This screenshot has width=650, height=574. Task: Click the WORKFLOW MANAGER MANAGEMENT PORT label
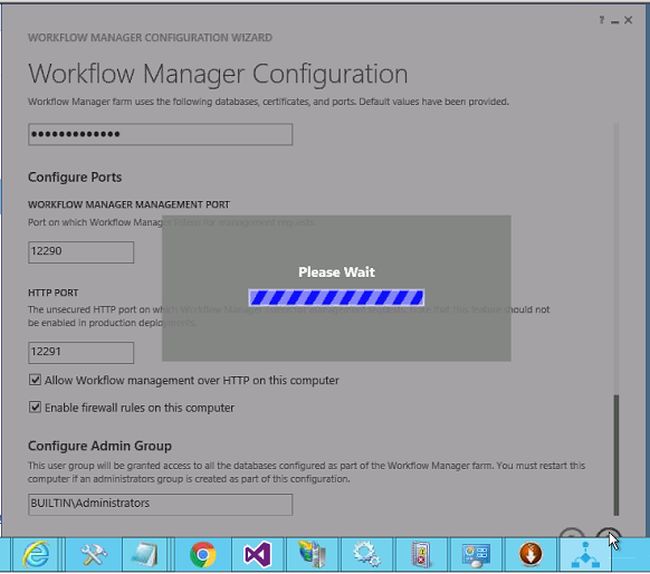129,205
